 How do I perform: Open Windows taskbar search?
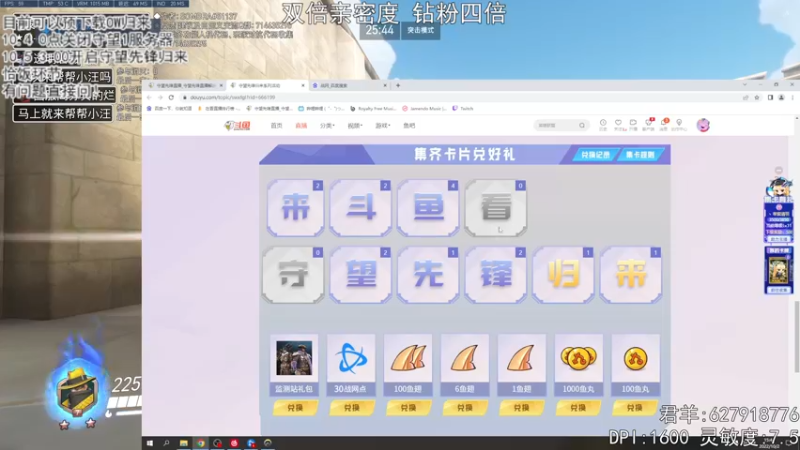click(166, 443)
